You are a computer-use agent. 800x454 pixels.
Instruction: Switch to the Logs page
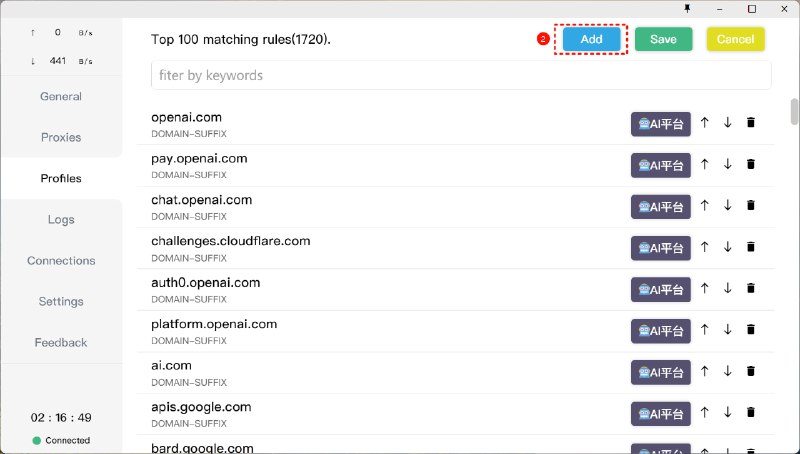(61, 219)
